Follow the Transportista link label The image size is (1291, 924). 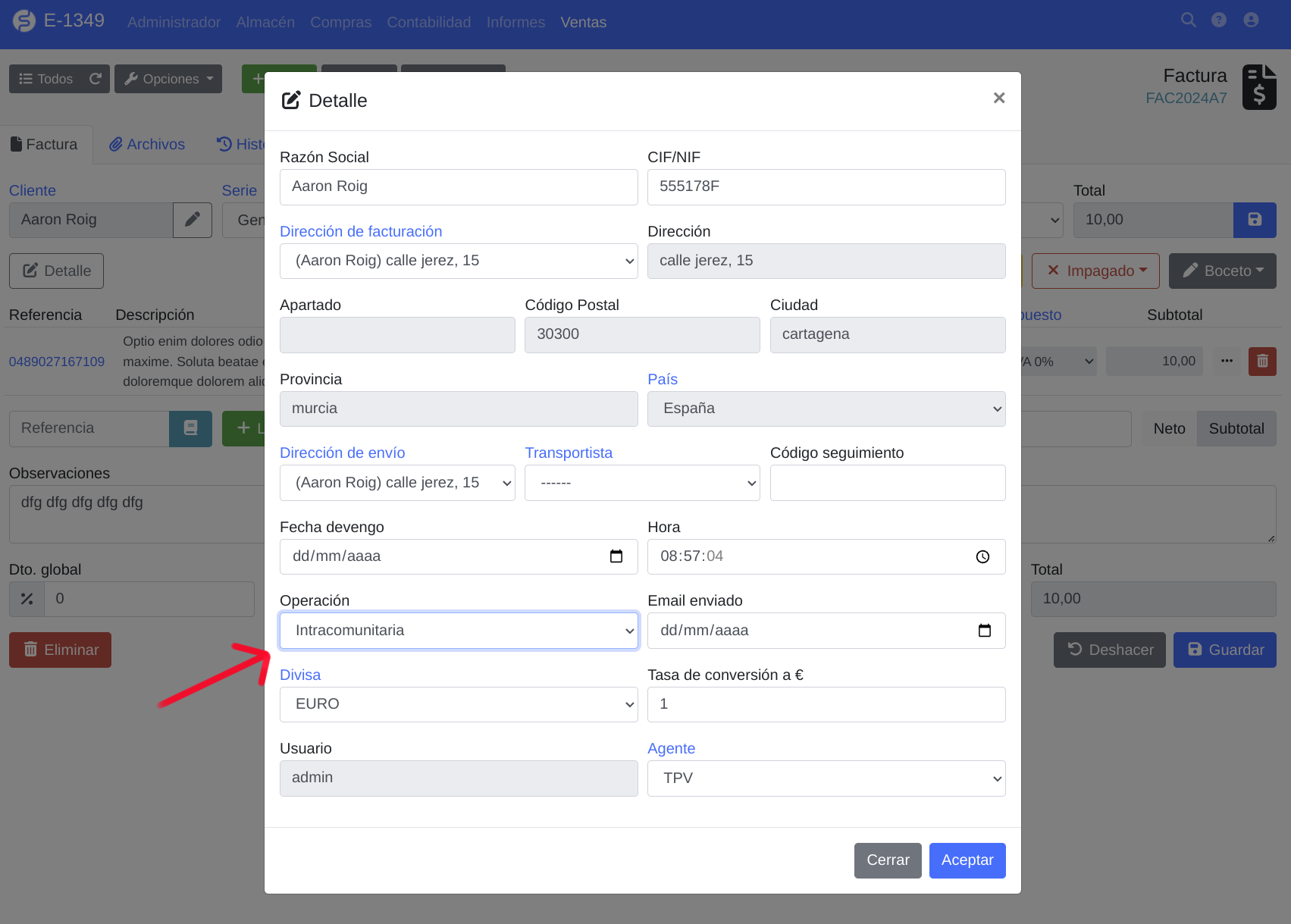pos(569,453)
